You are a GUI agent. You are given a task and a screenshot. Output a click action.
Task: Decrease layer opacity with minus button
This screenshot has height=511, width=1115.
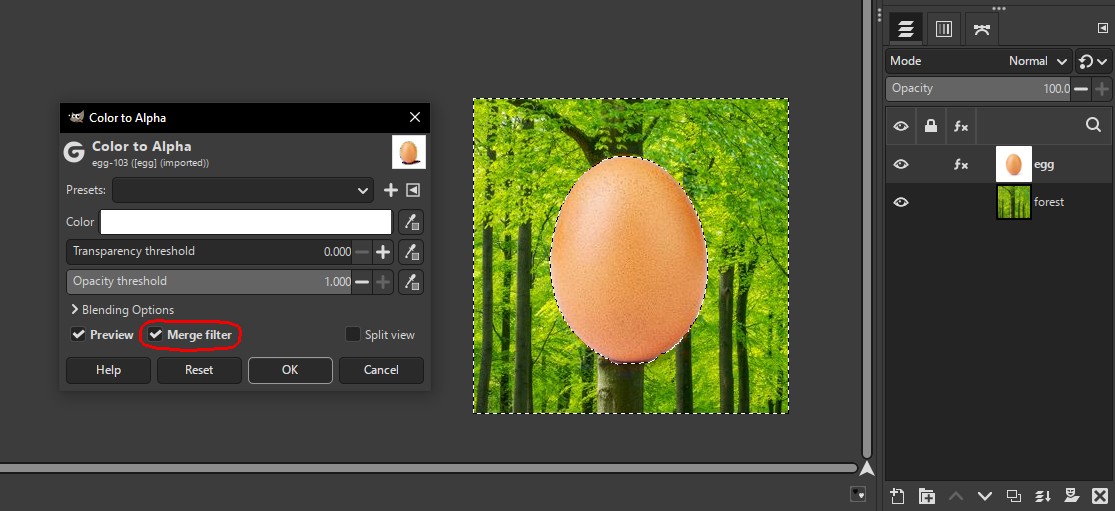click(x=1081, y=89)
